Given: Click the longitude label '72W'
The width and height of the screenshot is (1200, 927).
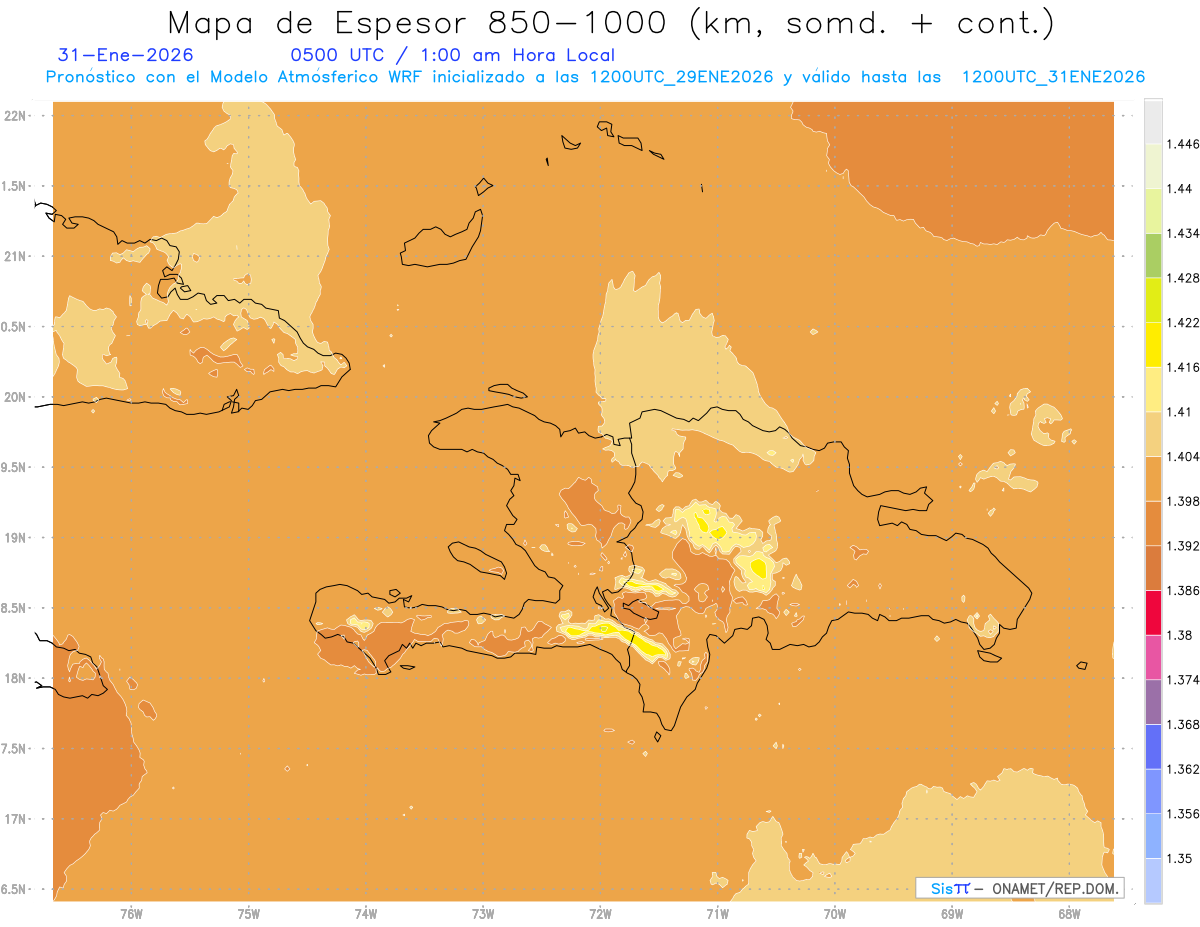Looking at the screenshot, I should pyautogui.click(x=600, y=915).
